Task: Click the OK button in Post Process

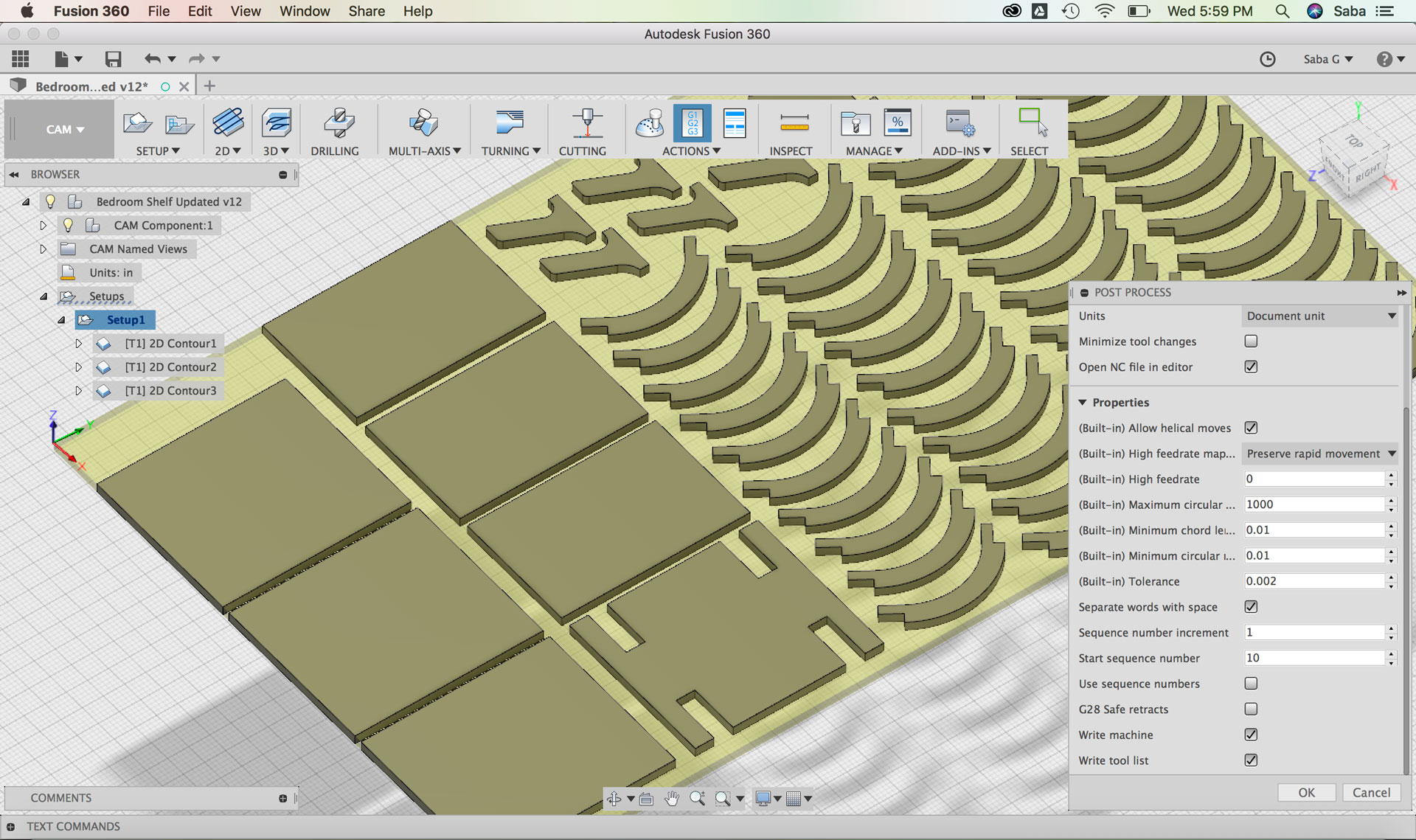Action: click(1306, 793)
